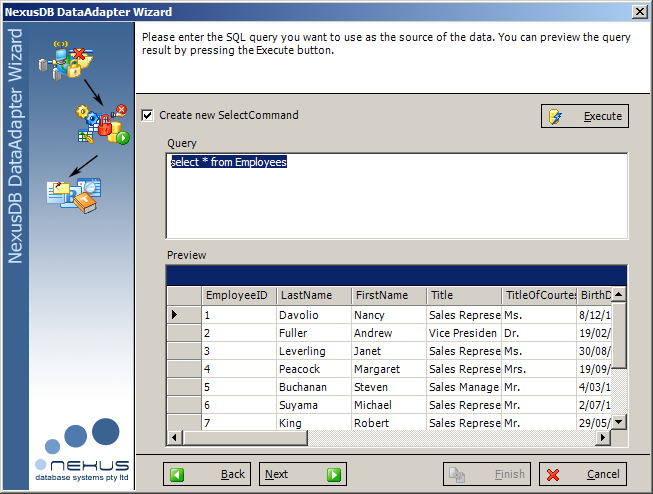Click the Michael first name cell
Screen dimensions: 653x494
point(389,405)
